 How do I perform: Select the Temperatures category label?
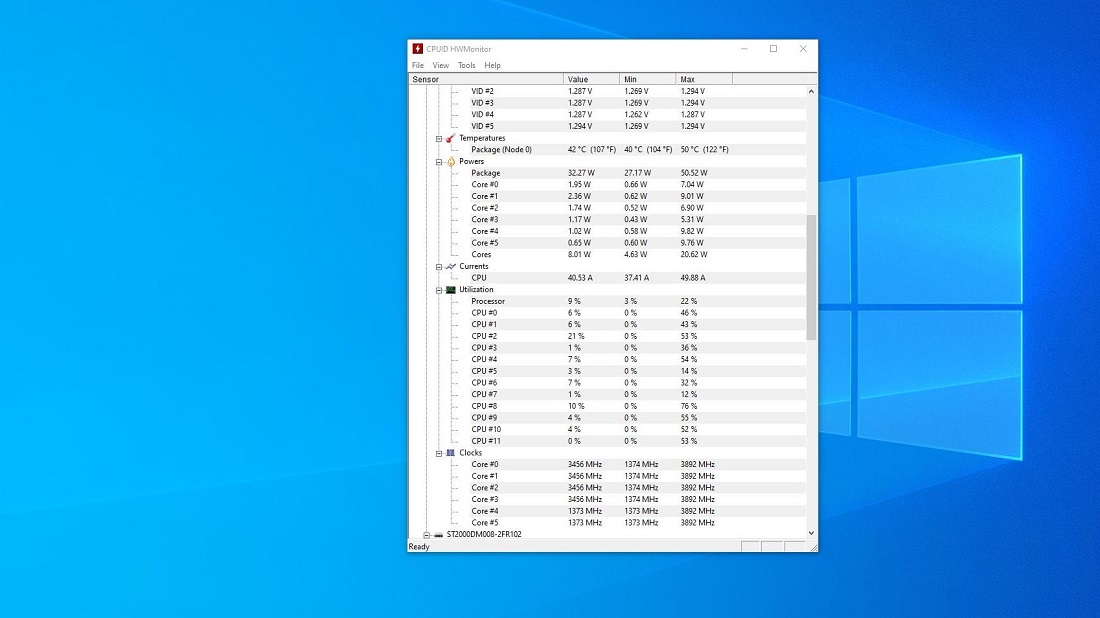482,138
